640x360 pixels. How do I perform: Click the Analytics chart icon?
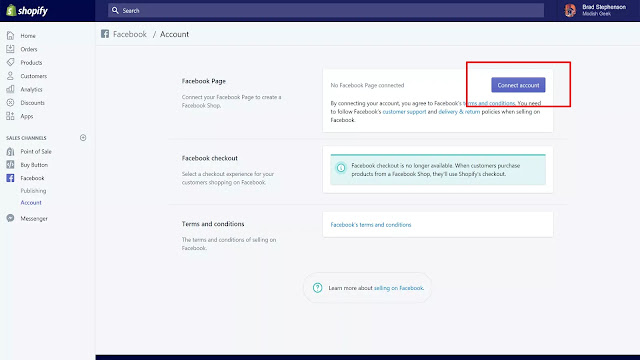click(10, 89)
